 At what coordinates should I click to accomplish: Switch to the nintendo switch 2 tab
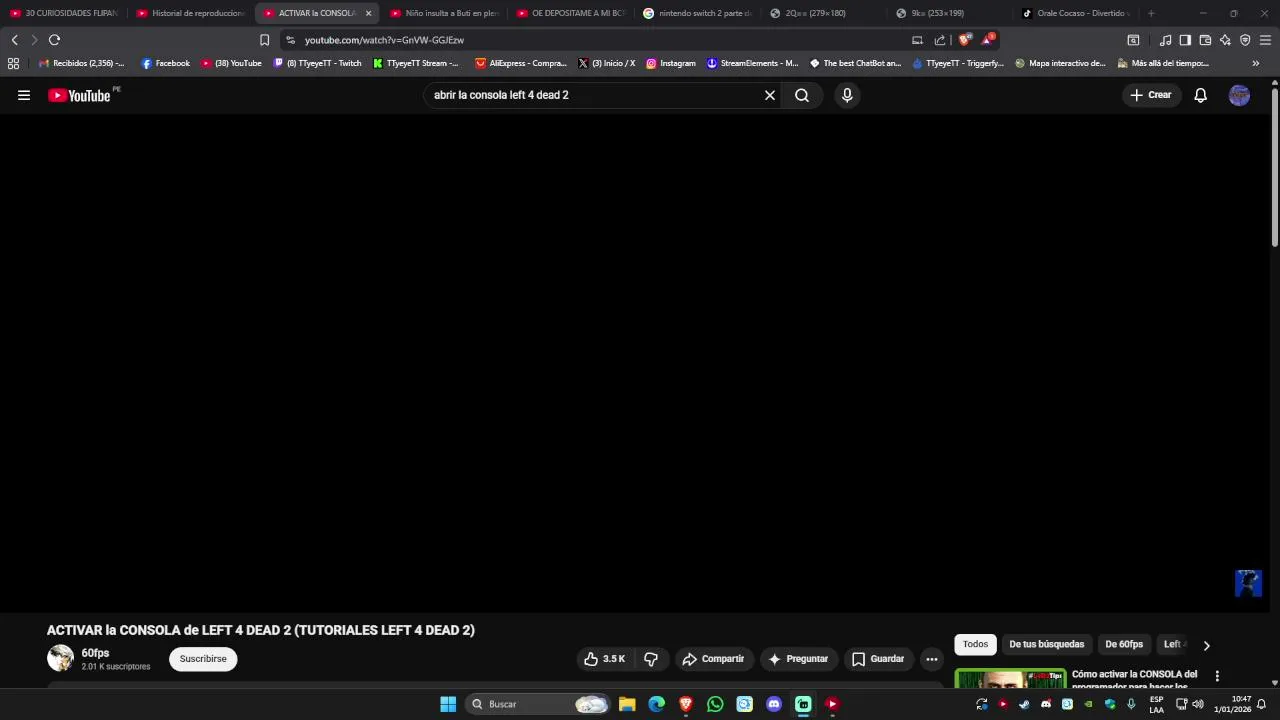pyautogui.click(x=698, y=13)
